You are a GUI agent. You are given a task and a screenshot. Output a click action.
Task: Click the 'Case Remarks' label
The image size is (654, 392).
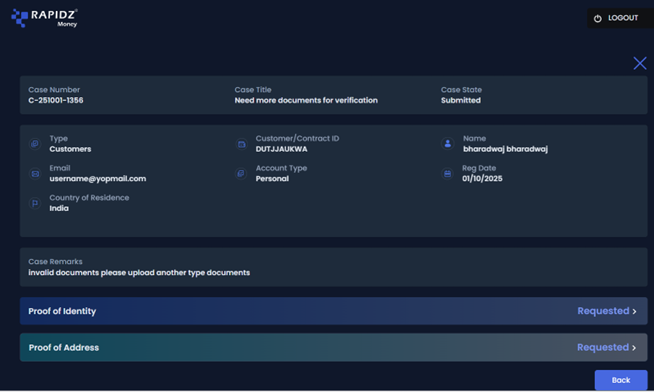(x=55, y=261)
